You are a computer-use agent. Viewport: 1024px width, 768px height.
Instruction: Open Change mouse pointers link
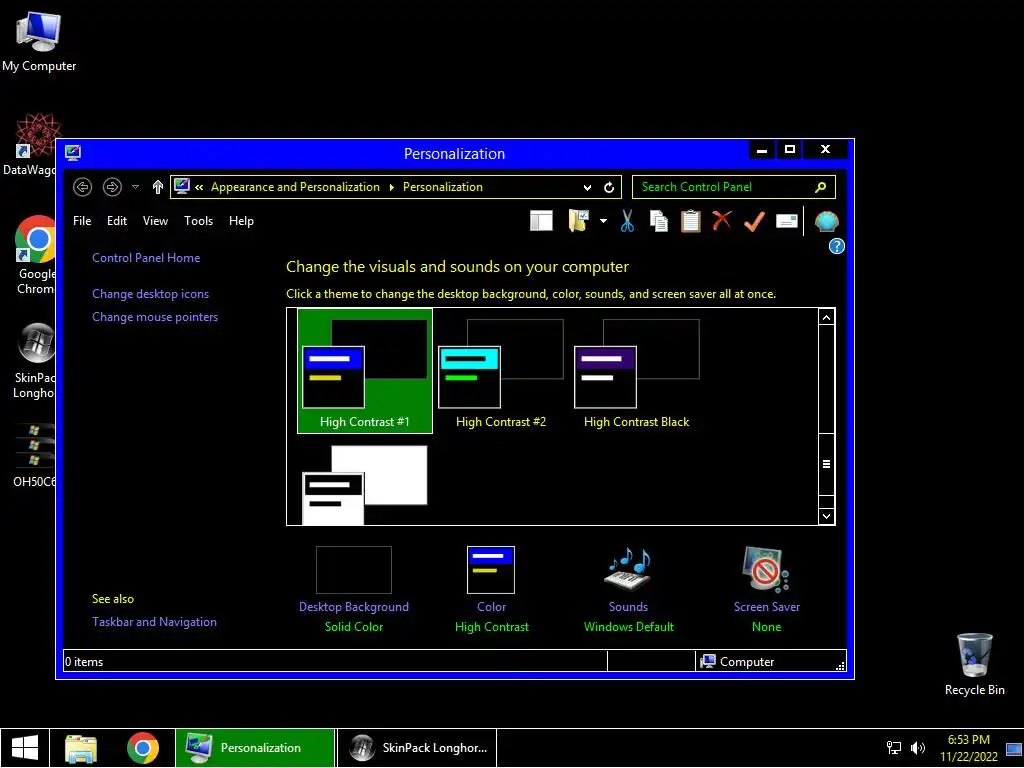coord(155,317)
